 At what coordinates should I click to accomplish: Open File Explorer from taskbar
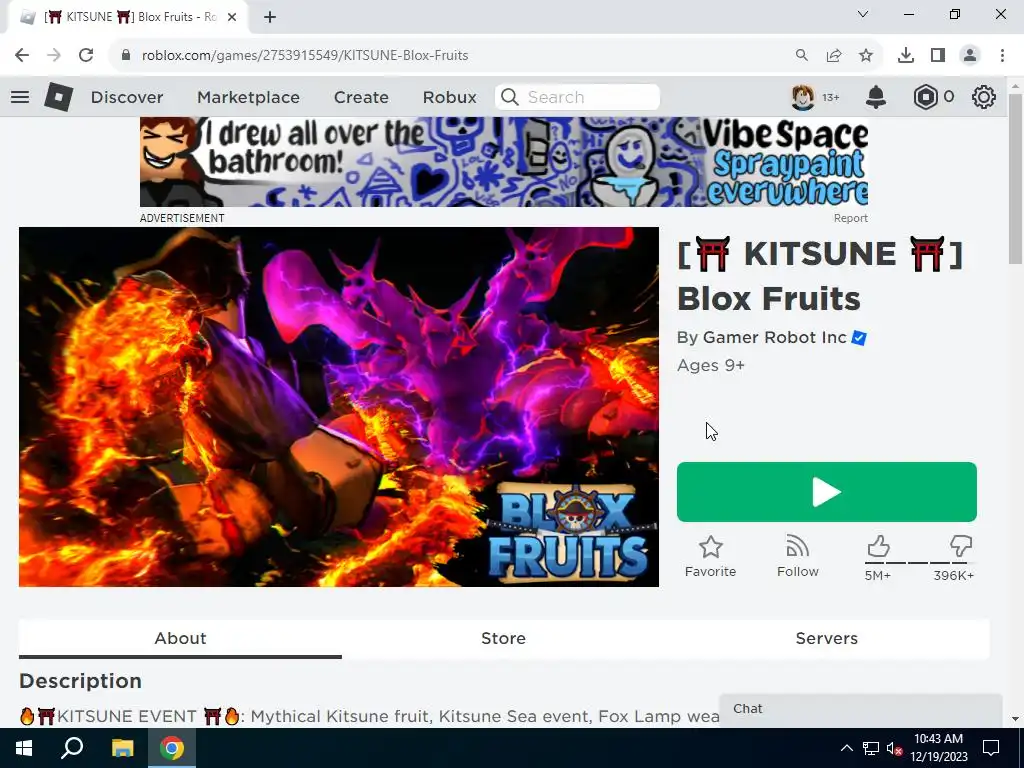click(122, 748)
